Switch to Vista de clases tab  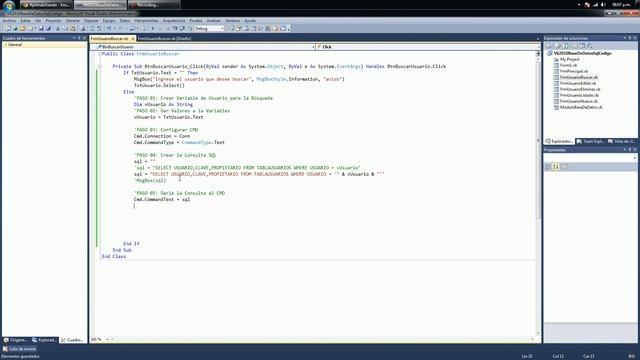pyautogui.click(x=622, y=141)
